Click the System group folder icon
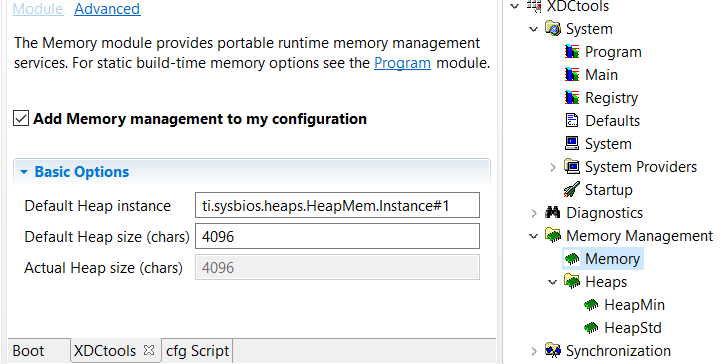727x364 pixels. [x=553, y=29]
